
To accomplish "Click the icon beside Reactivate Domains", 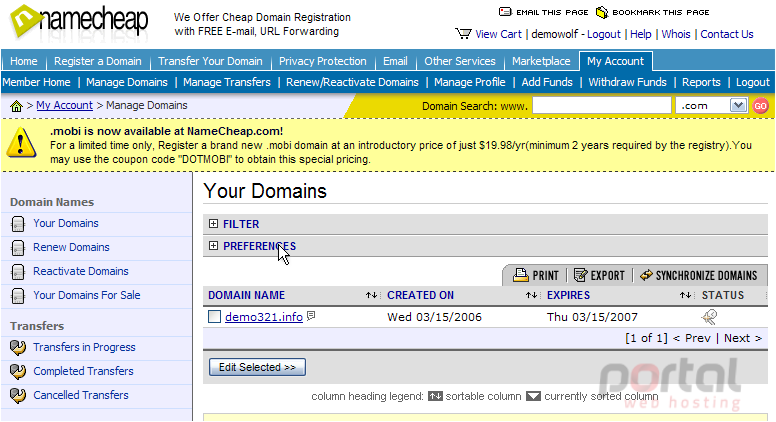I will click(18, 272).
